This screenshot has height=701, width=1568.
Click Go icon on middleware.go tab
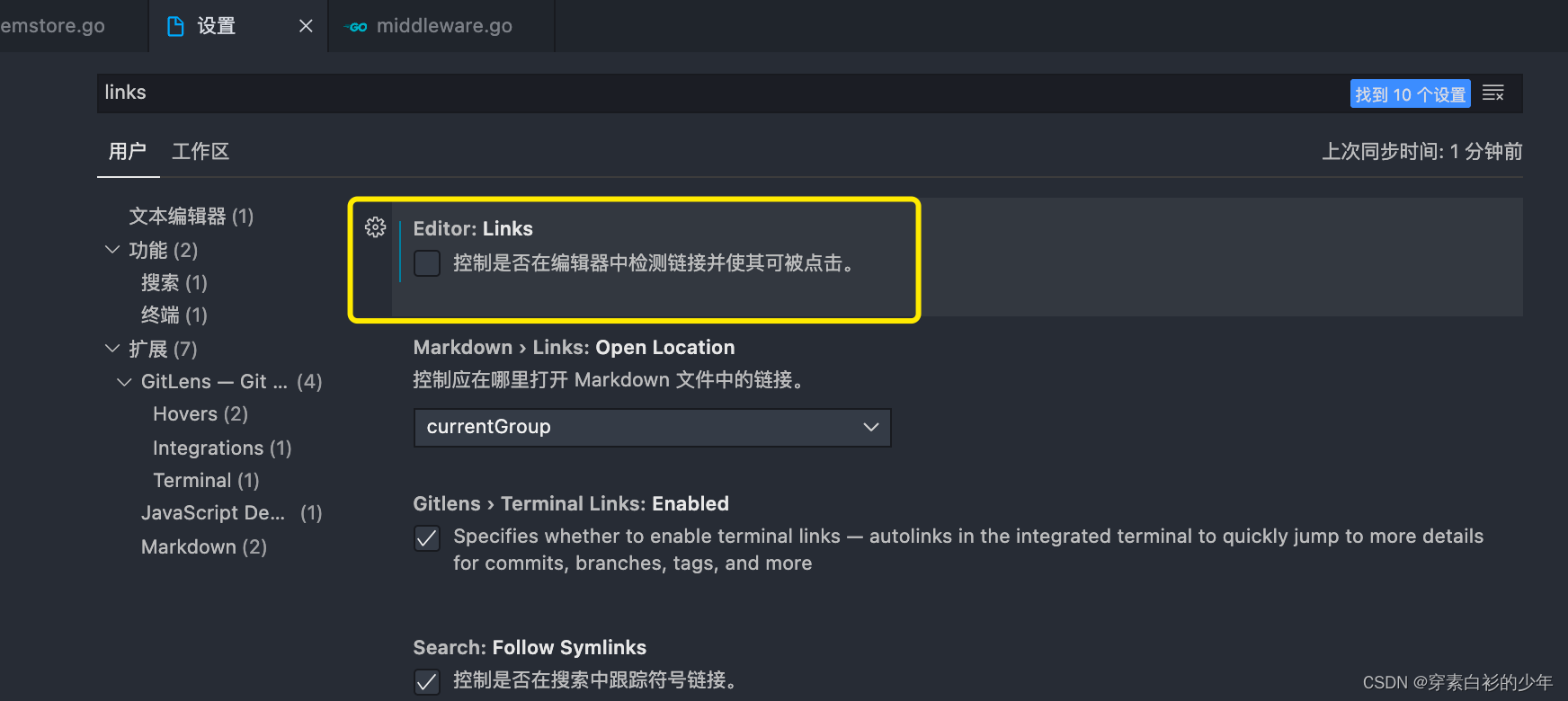357,27
